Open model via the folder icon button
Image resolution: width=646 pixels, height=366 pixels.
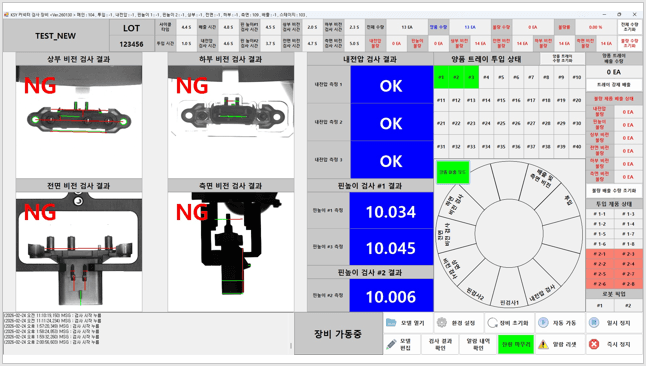[391, 323]
